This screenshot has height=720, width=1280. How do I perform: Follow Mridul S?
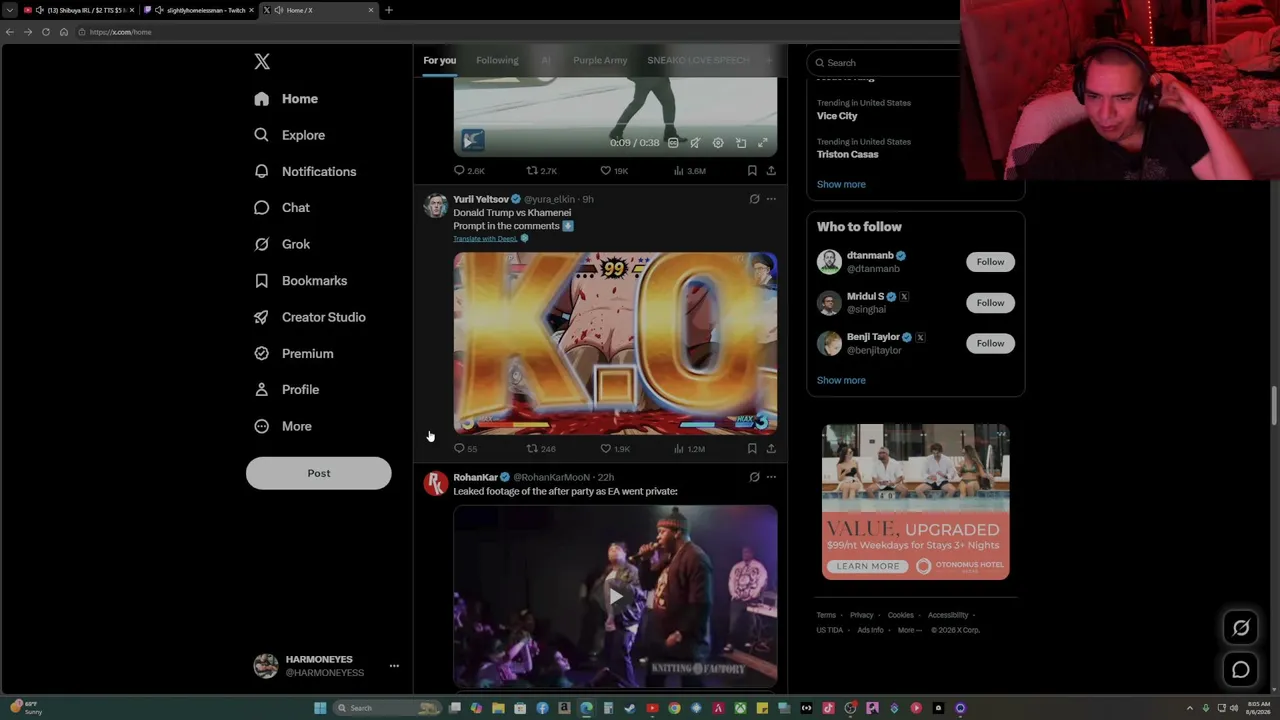990,303
